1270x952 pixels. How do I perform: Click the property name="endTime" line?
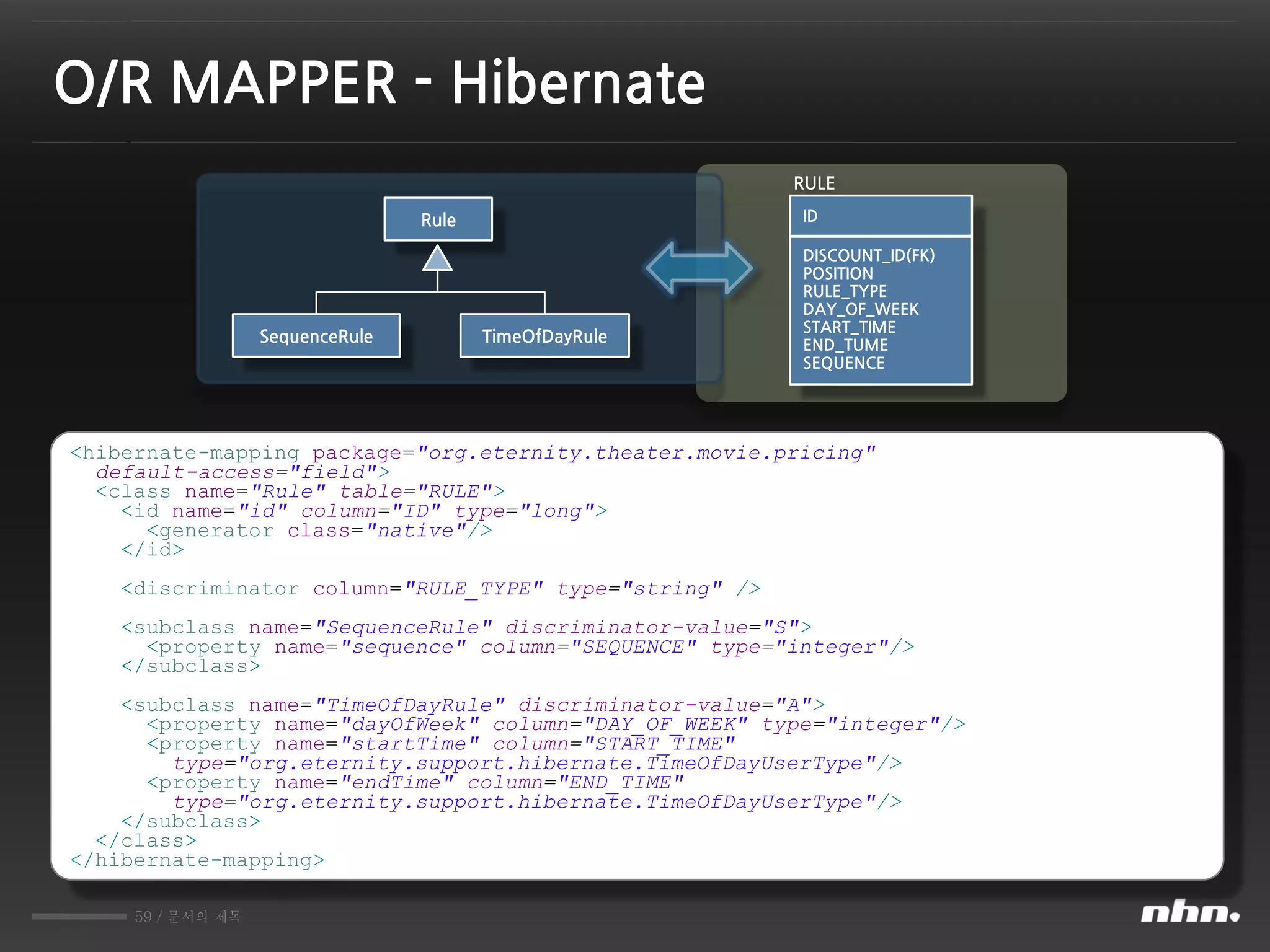coord(415,783)
